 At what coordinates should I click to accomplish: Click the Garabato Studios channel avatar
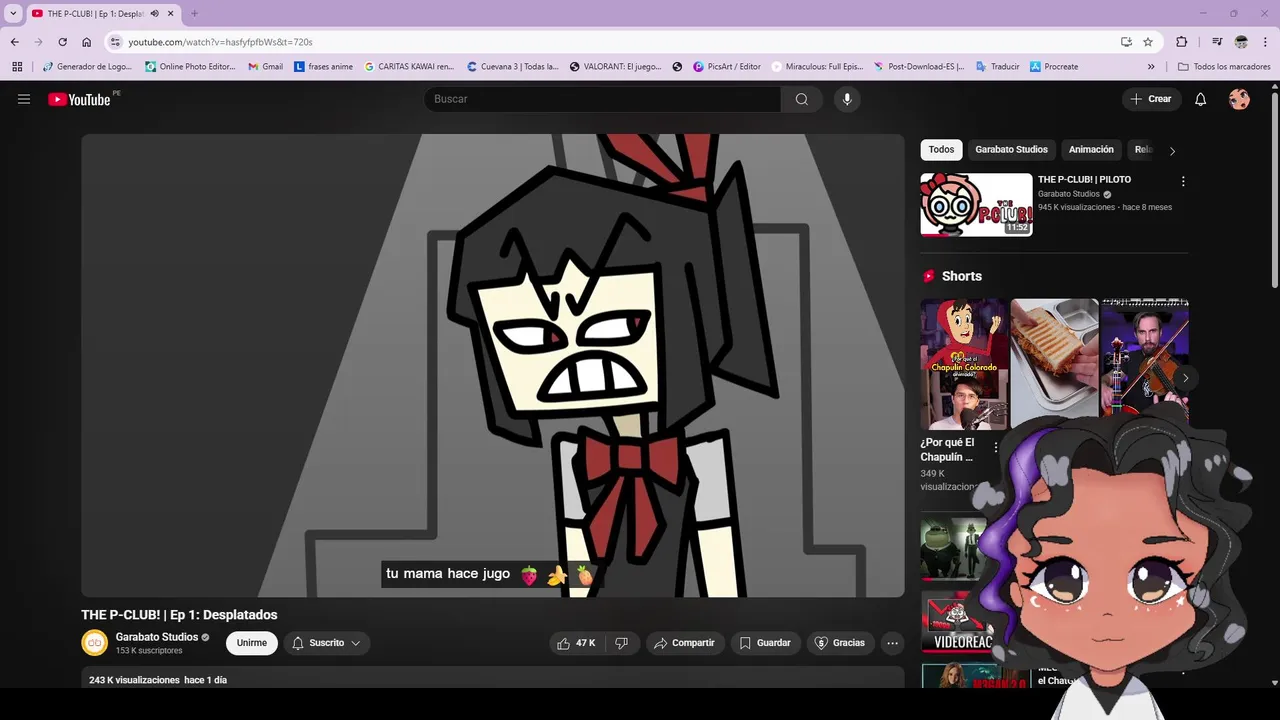tap(94, 643)
